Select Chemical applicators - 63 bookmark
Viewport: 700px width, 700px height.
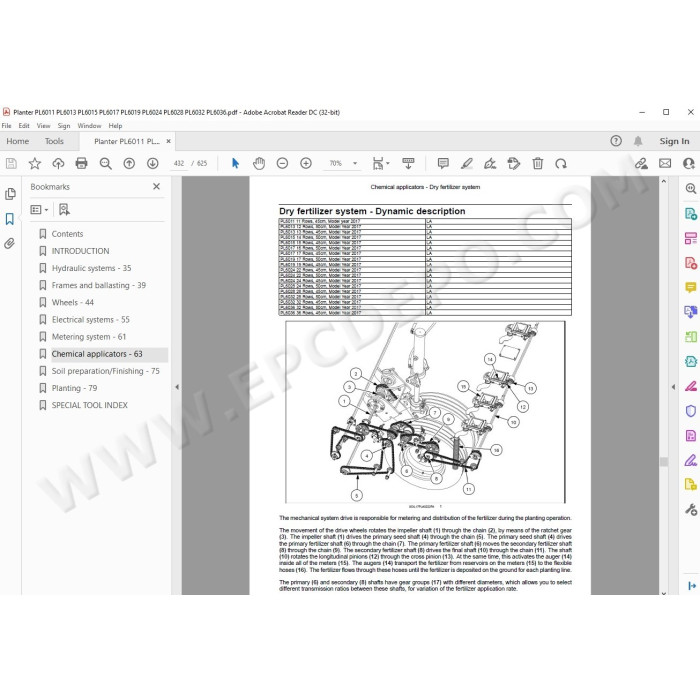click(97, 354)
